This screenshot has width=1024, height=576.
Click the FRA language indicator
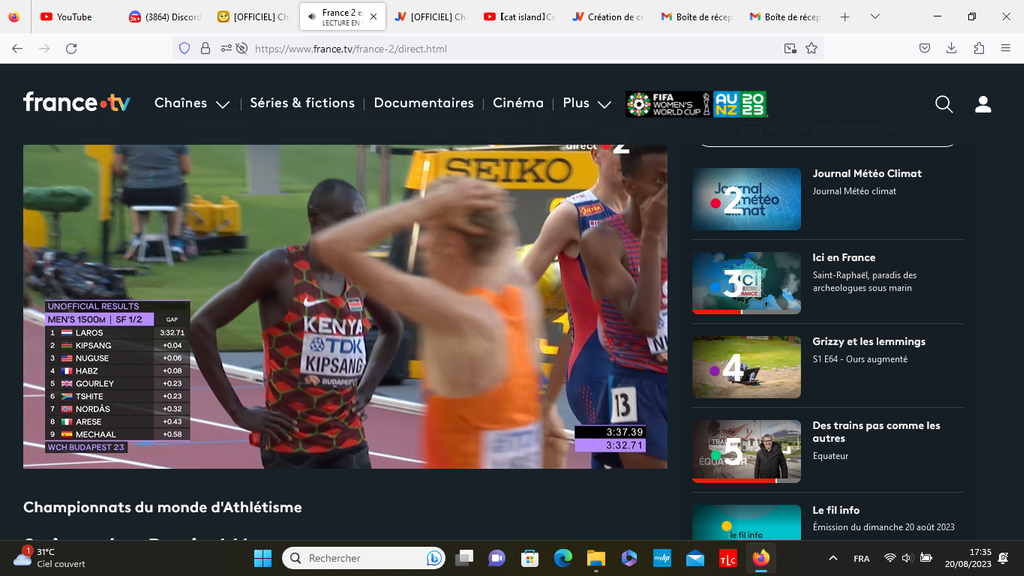pos(861,558)
